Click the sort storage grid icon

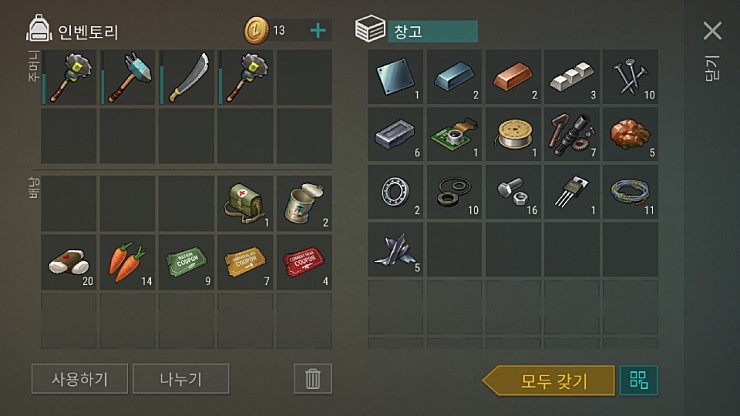coord(639,380)
